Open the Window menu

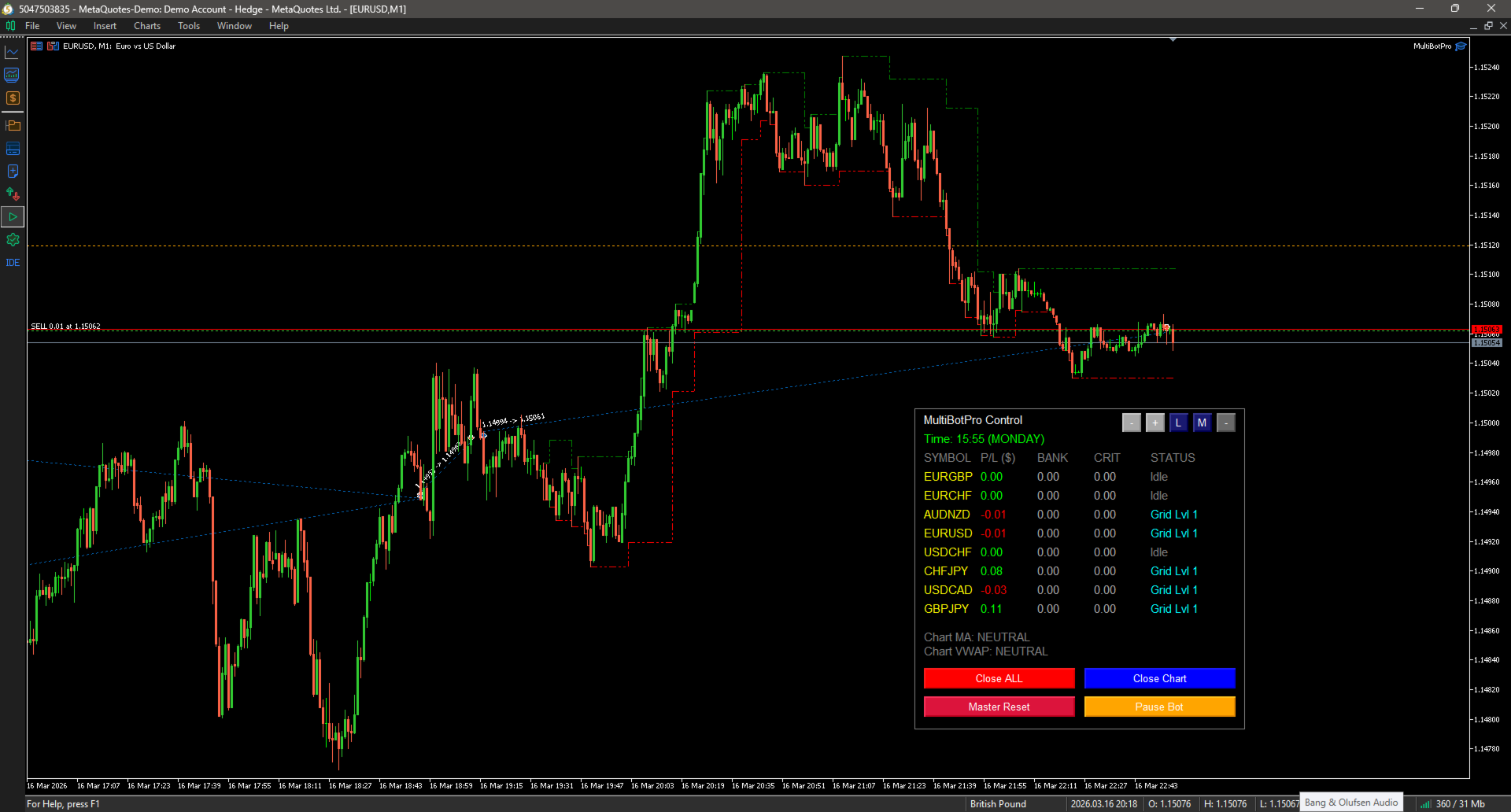[235, 26]
